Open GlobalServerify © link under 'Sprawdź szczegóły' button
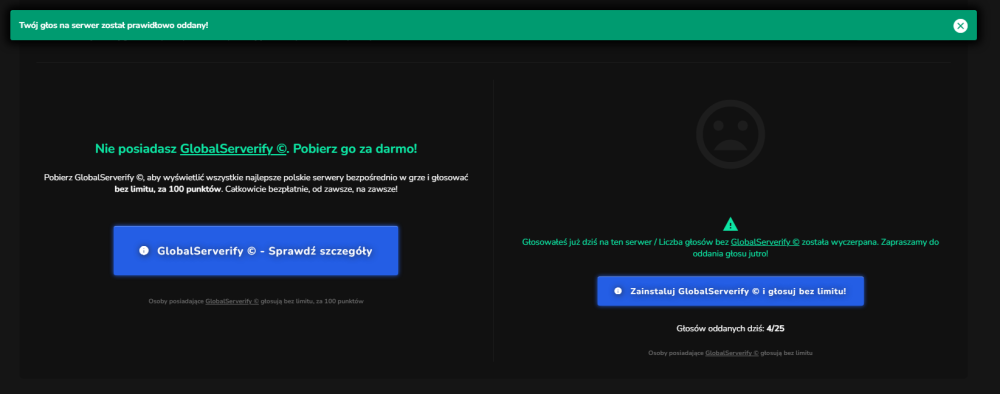Image resolution: width=1000 pixels, height=394 pixels. pyautogui.click(x=232, y=301)
